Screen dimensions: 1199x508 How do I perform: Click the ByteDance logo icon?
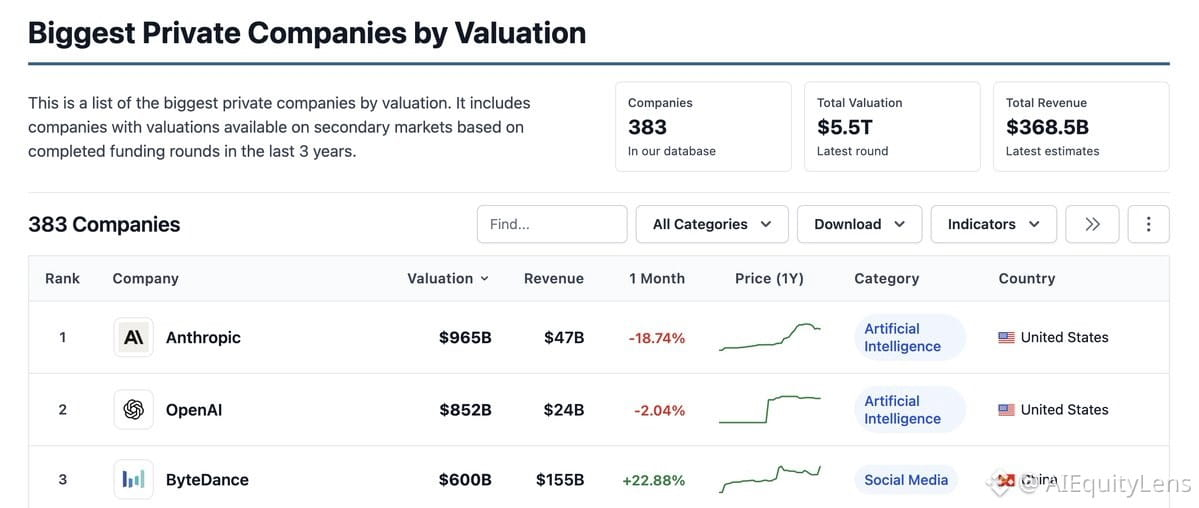[134, 480]
